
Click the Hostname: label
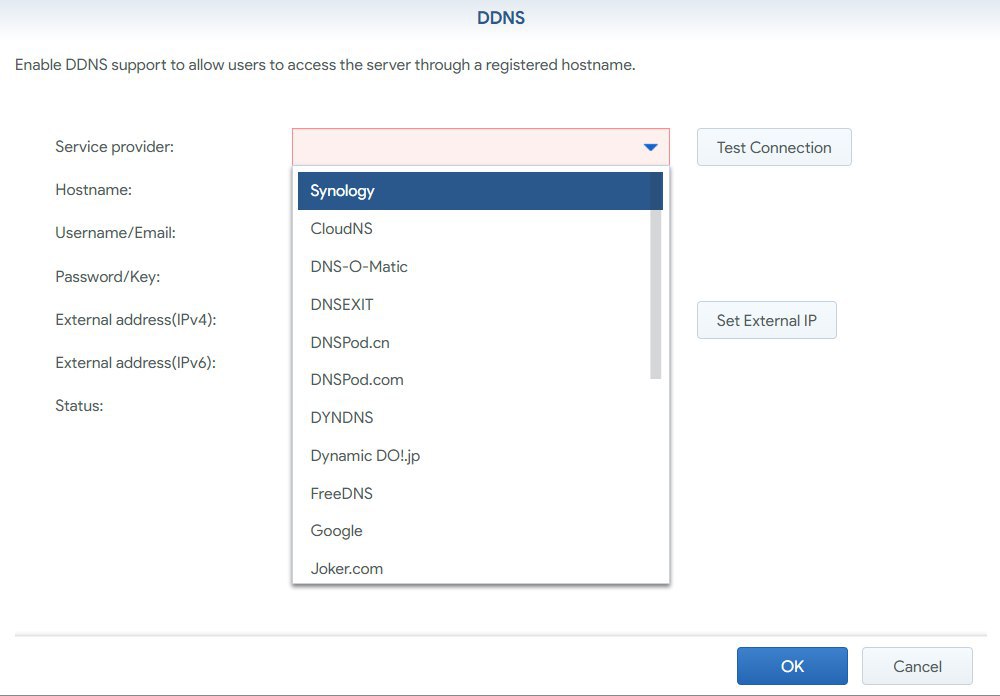(x=94, y=189)
